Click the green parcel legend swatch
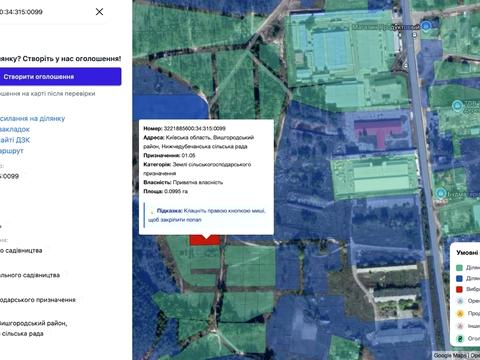This screenshot has height=360, width=480. pyautogui.click(x=459, y=267)
